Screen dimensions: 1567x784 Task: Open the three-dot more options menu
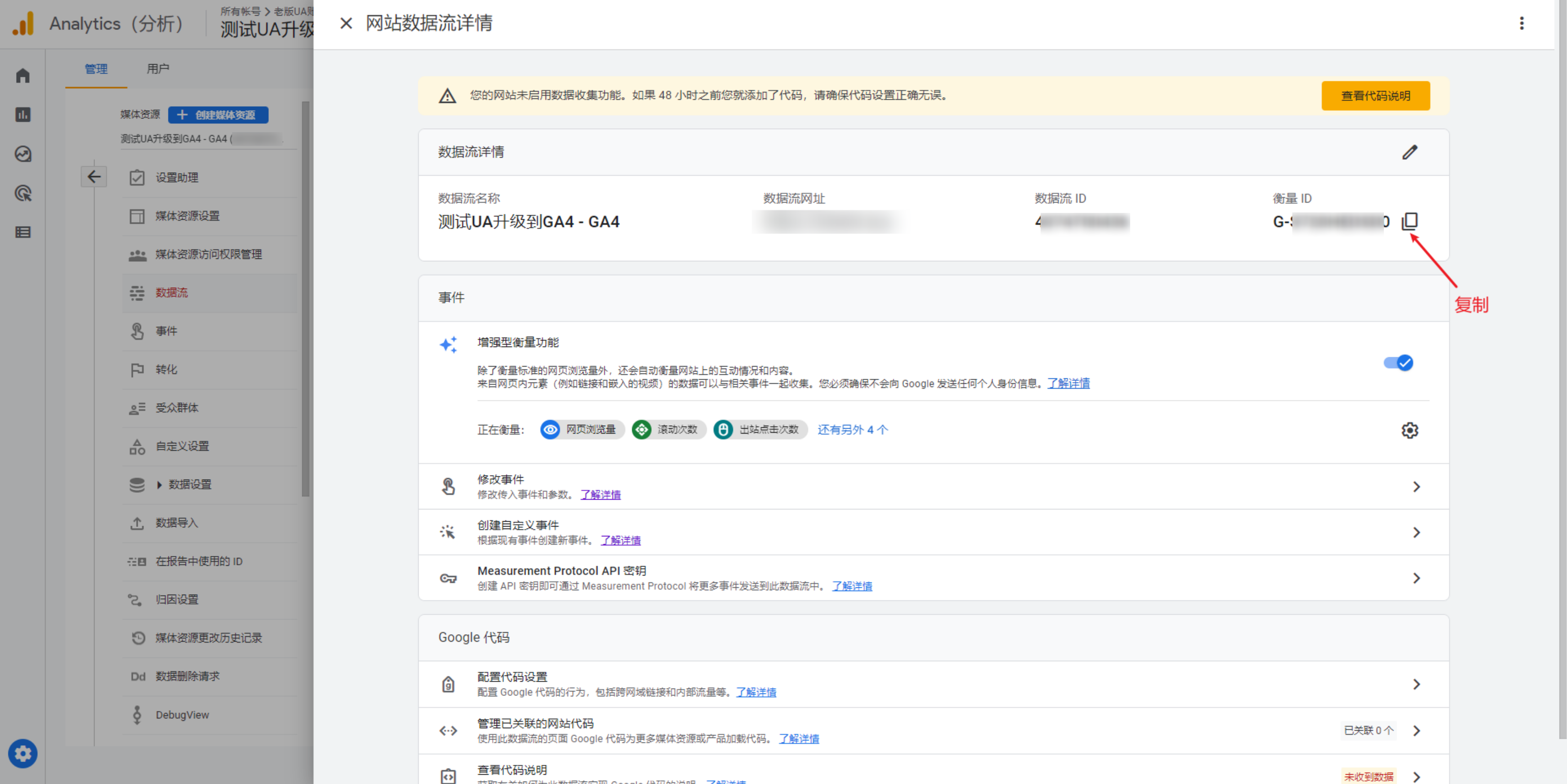point(1521,23)
